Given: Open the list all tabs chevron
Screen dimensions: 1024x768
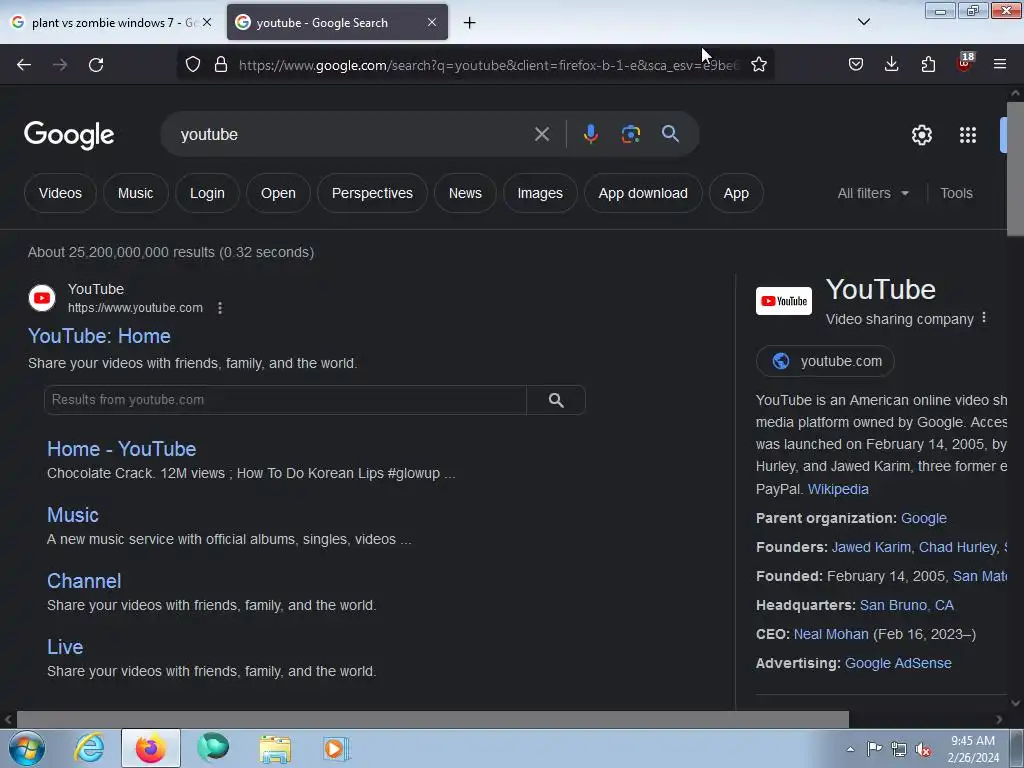Looking at the screenshot, I should tap(863, 22).
